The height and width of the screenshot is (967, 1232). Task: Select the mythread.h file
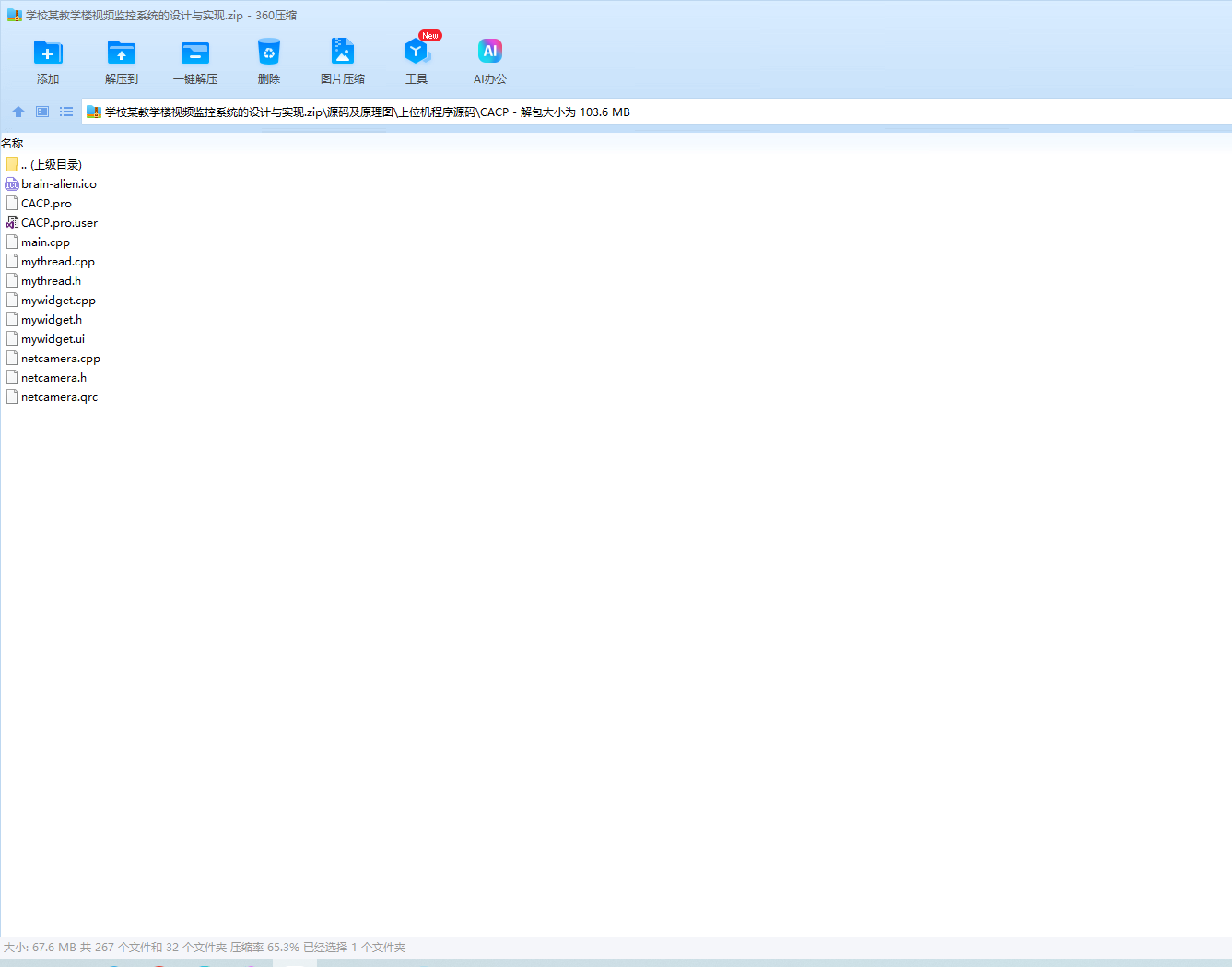[x=51, y=281]
